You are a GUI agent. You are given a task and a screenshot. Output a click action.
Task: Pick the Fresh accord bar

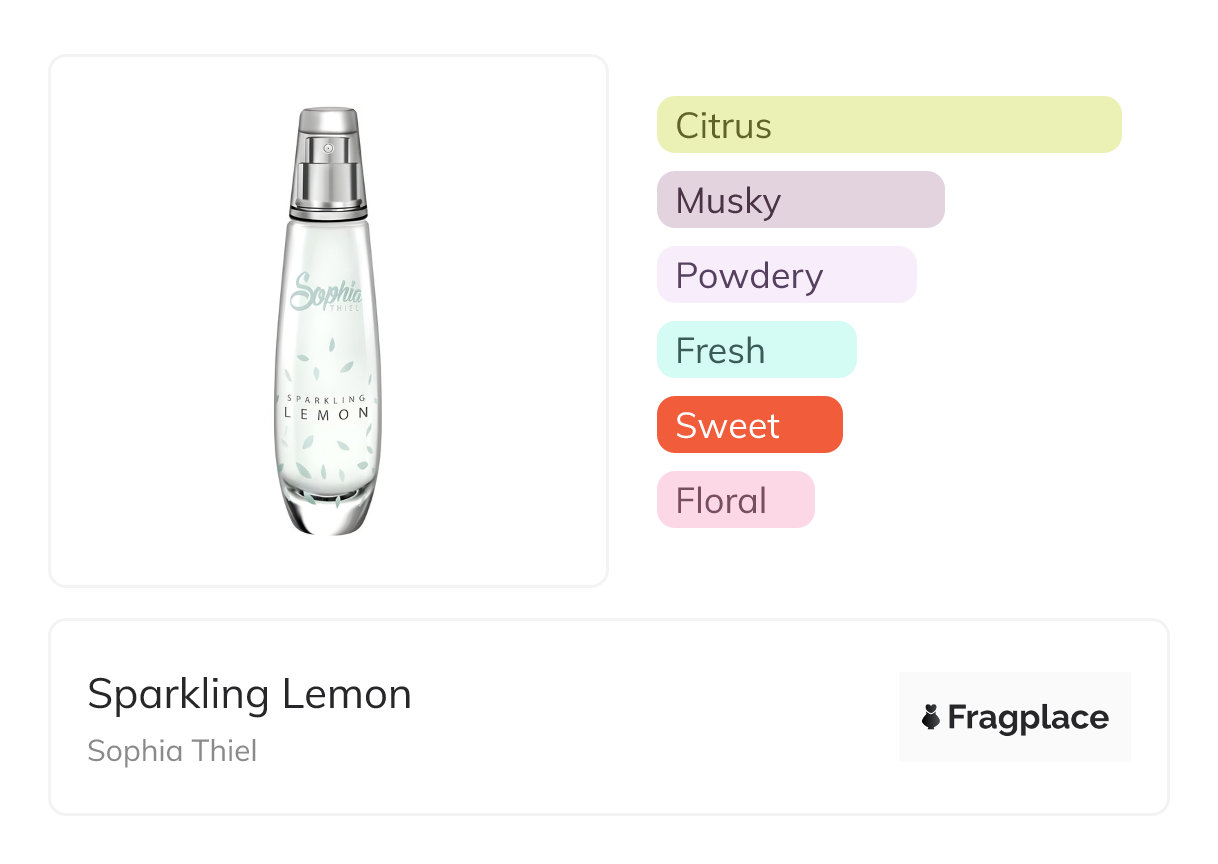coord(756,350)
